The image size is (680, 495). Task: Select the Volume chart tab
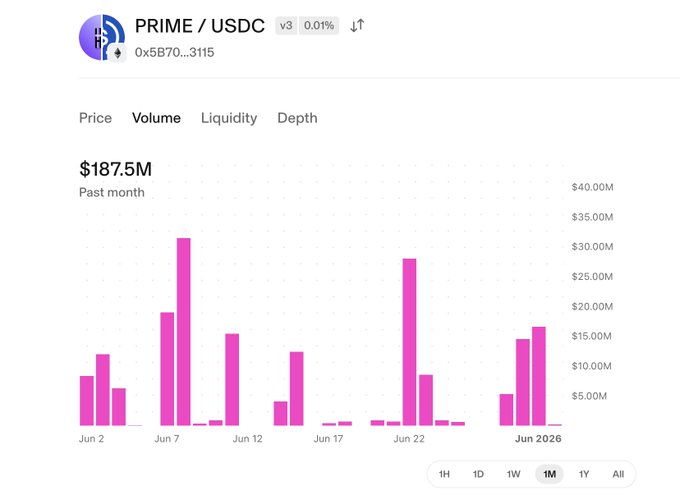pos(157,118)
